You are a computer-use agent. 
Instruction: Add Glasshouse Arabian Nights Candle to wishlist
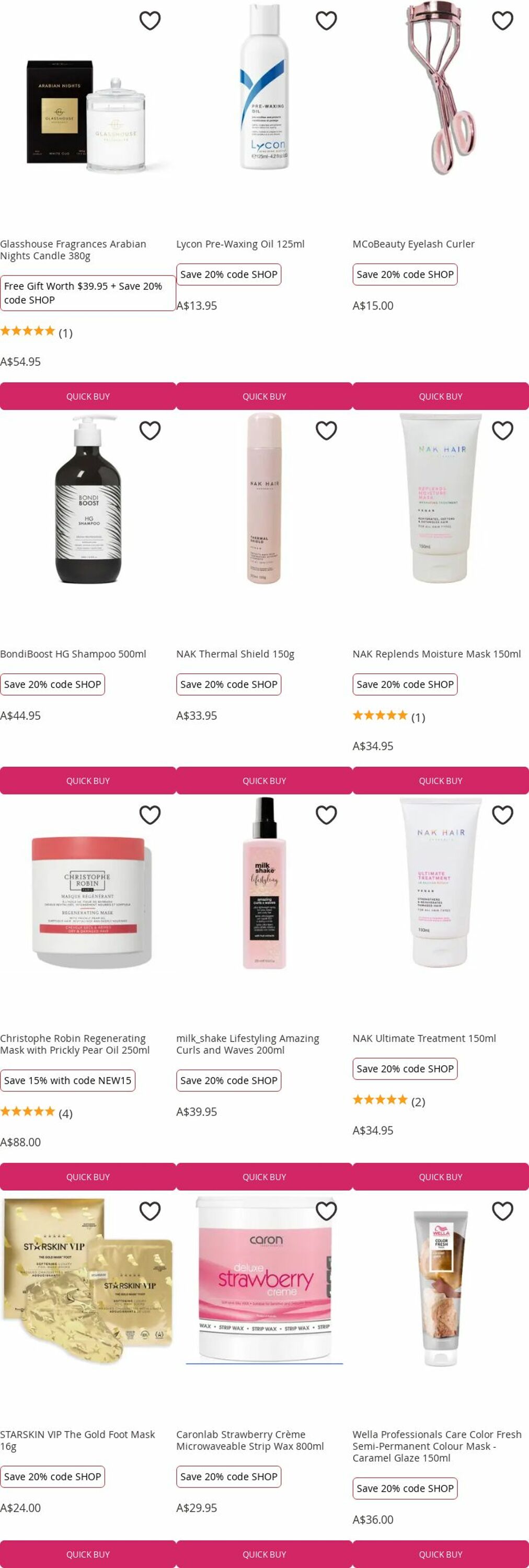(149, 21)
